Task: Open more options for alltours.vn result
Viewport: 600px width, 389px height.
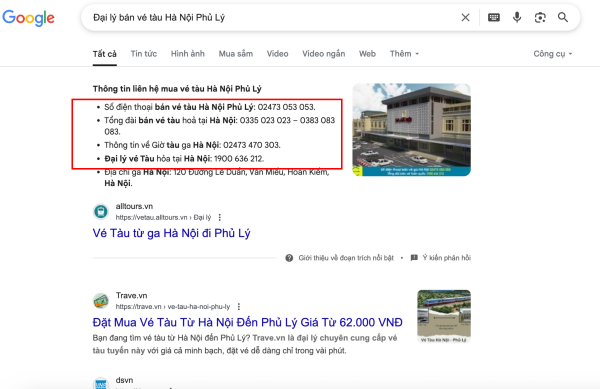Action: click(220, 217)
